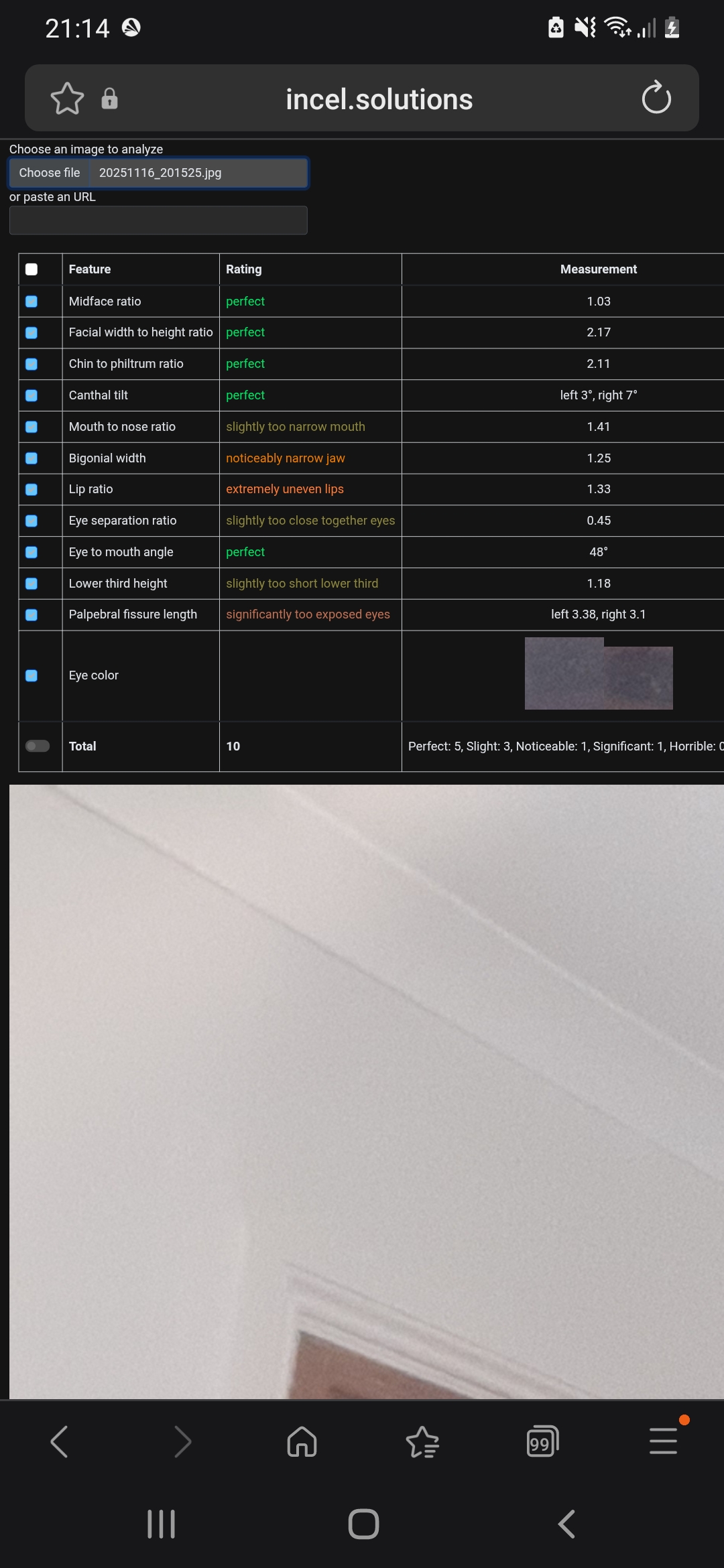Uncheck the Bigonial width checkbox
724x1568 pixels.
pos(32,458)
